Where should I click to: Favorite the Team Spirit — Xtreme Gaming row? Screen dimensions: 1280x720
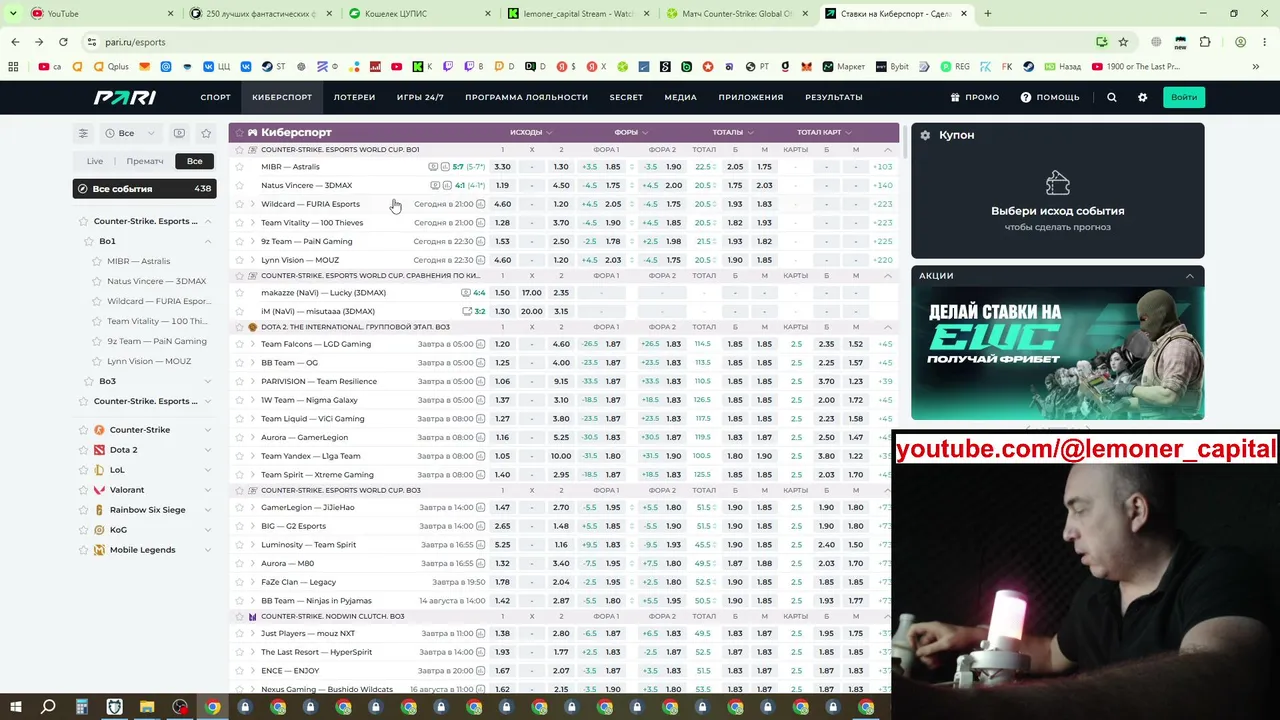pos(239,475)
